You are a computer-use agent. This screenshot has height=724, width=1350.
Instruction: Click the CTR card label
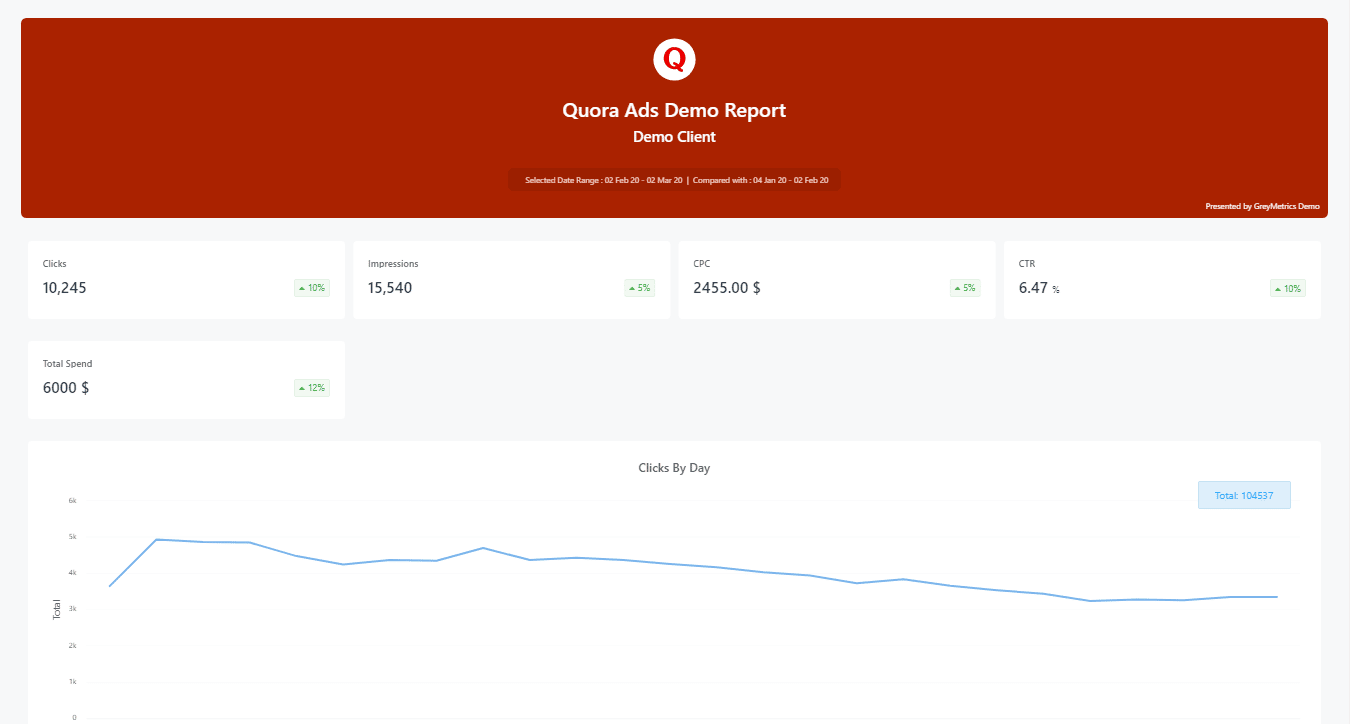pyautogui.click(x=1027, y=264)
